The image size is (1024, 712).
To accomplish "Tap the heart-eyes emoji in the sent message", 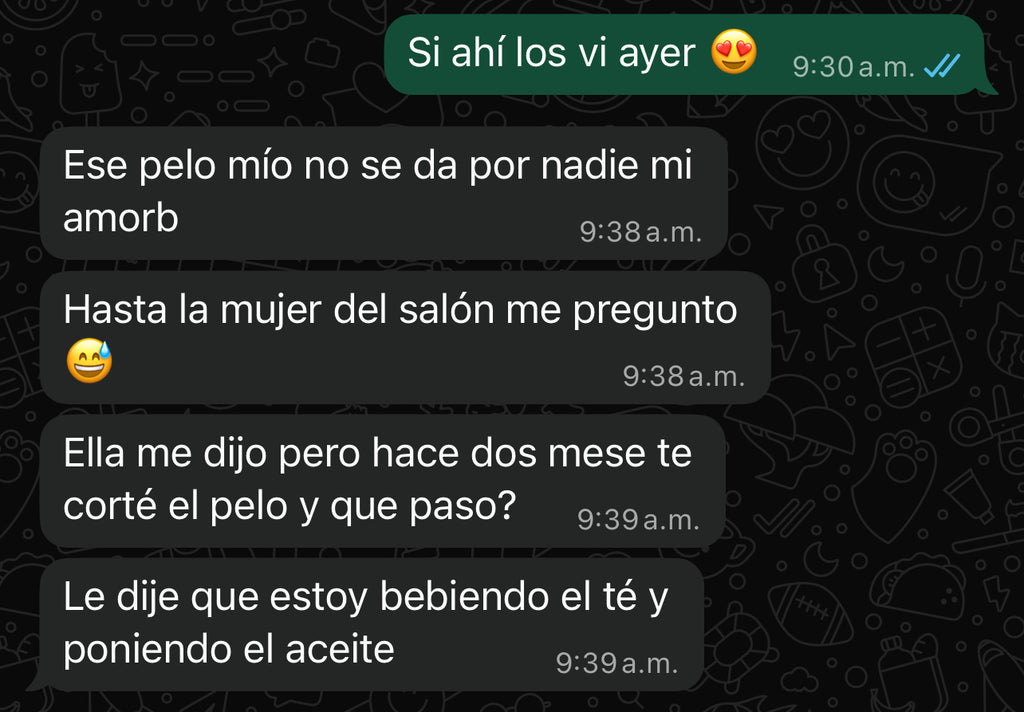I will coord(733,52).
